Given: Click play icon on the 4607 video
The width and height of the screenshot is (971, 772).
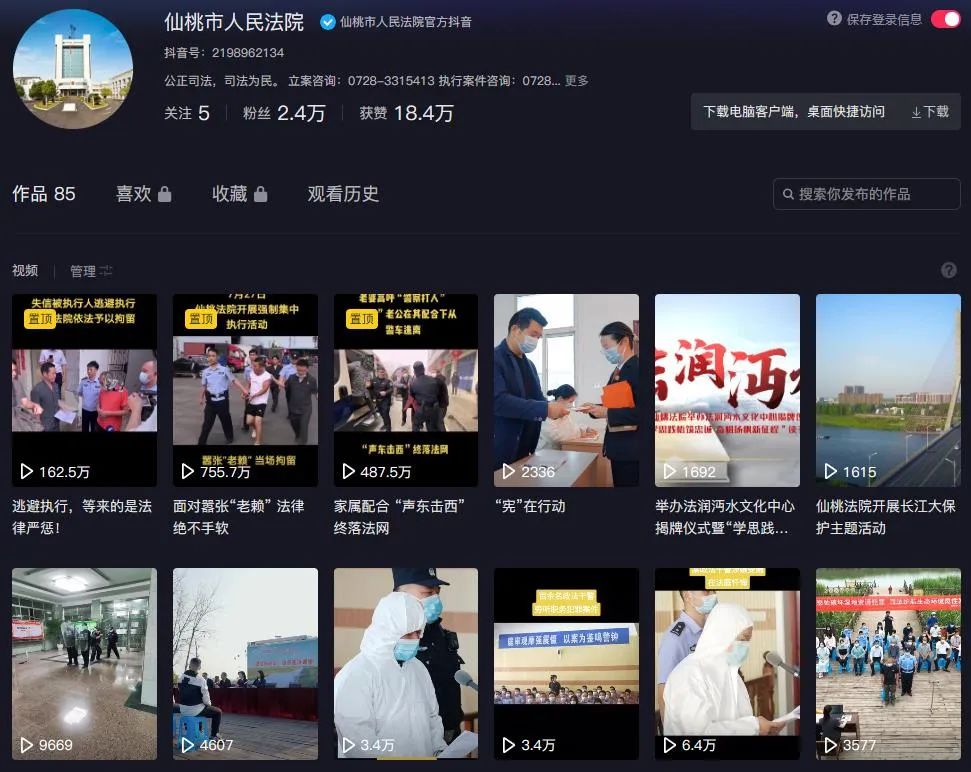Looking at the screenshot, I should pyautogui.click(x=187, y=745).
